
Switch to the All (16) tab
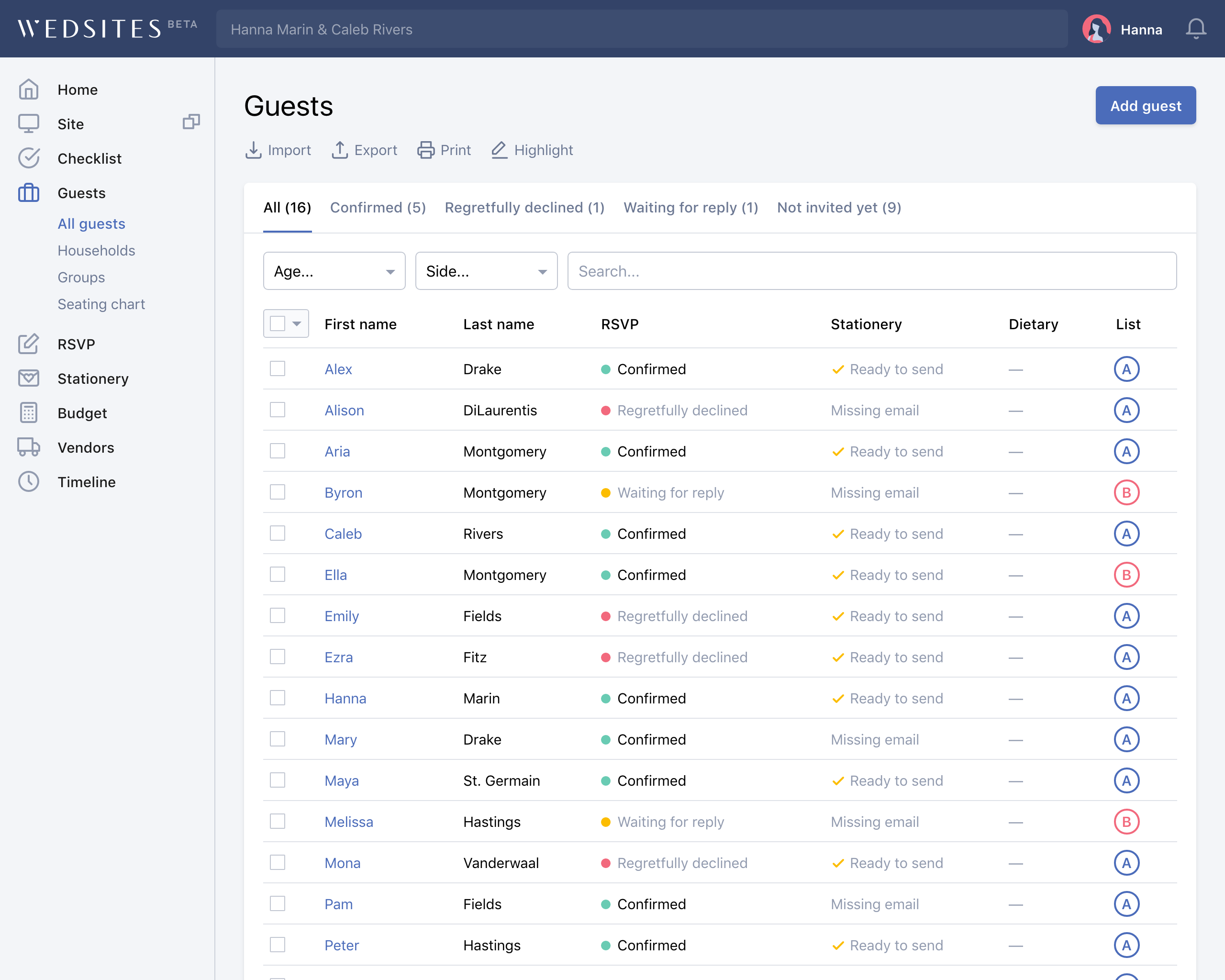coord(287,207)
